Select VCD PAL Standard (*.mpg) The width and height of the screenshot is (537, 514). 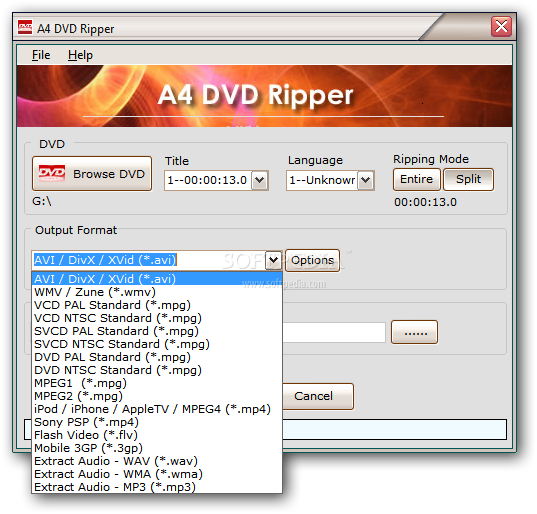coord(157,305)
